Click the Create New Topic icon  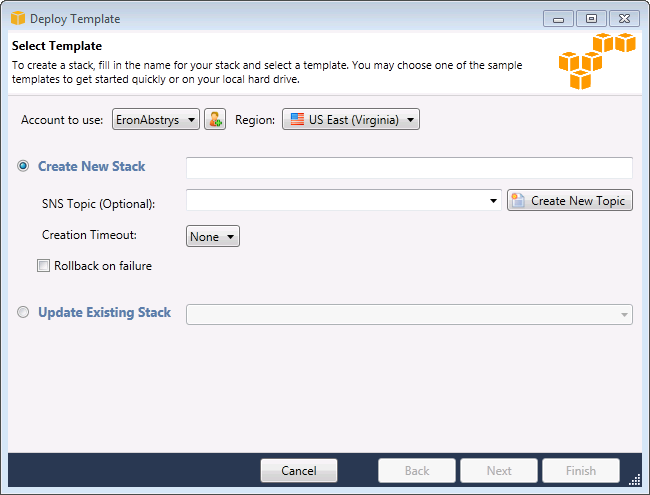click(x=518, y=201)
